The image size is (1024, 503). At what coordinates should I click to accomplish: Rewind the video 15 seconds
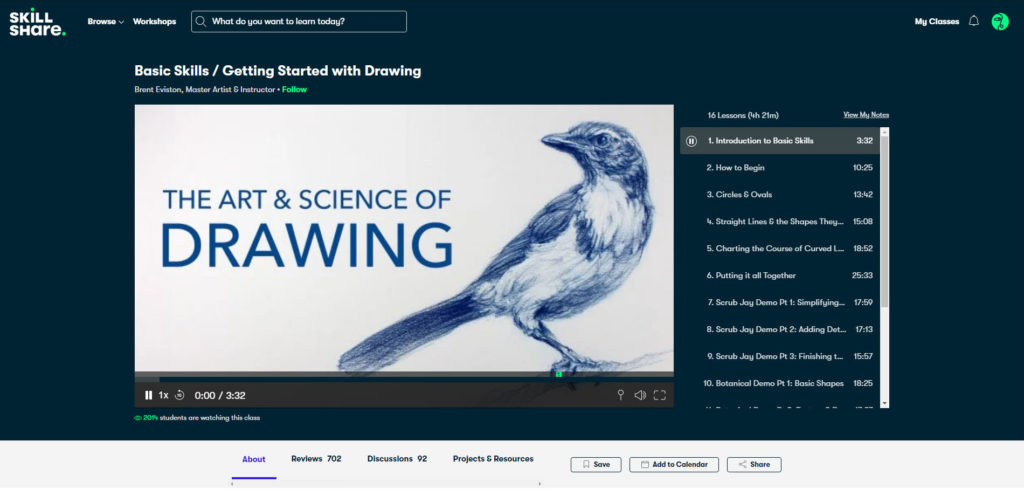coord(180,395)
